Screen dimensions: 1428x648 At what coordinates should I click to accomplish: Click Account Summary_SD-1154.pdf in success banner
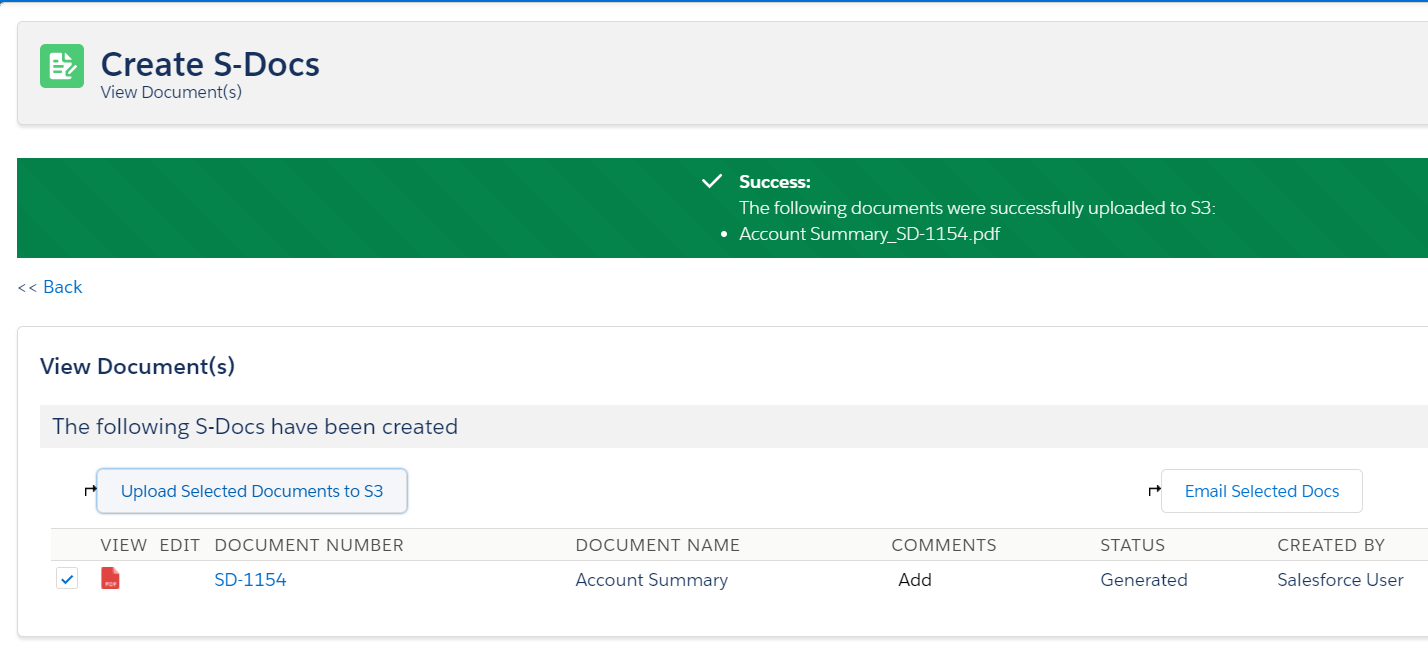point(869,234)
